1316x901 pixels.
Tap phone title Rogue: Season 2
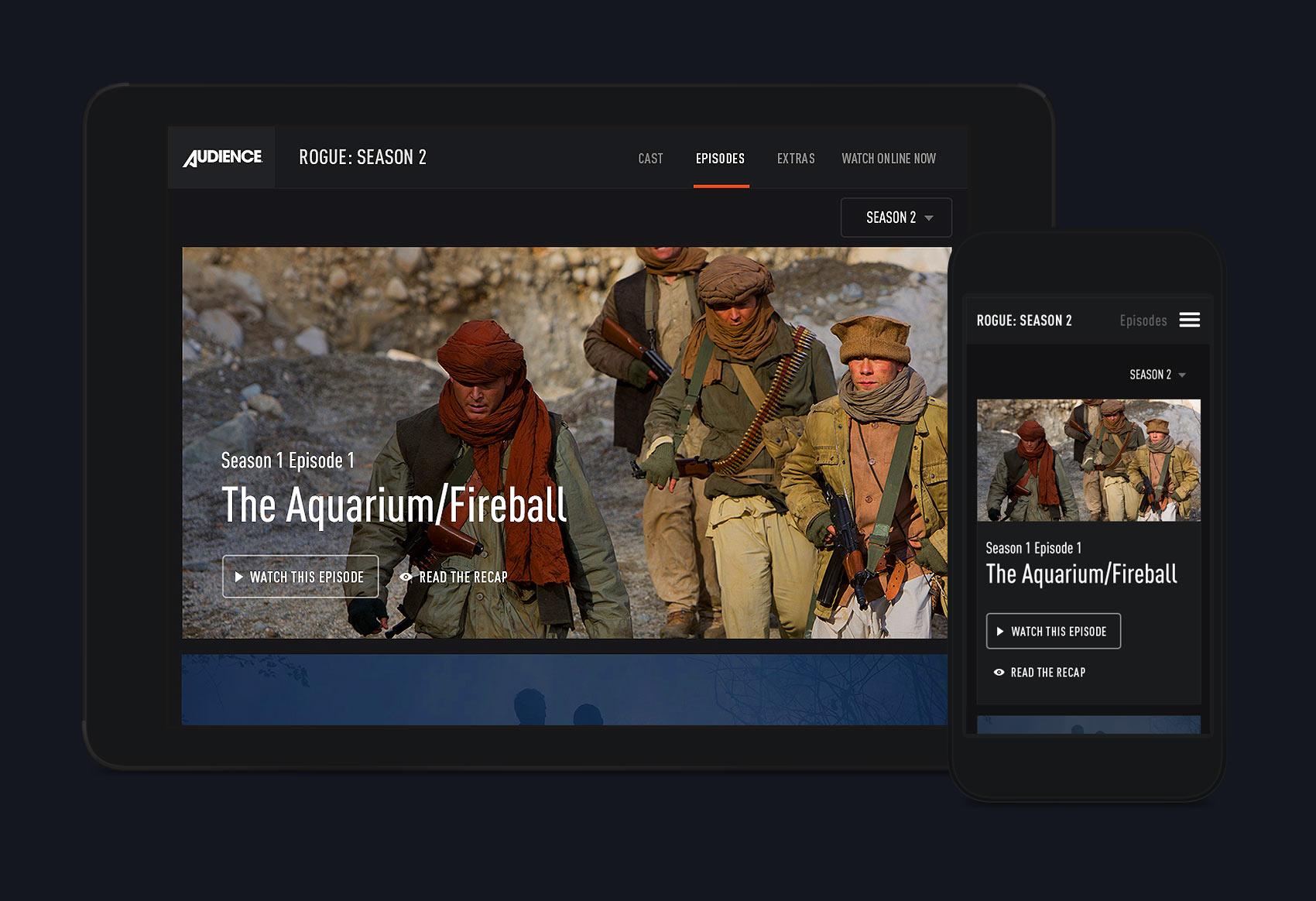(x=1024, y=320)
